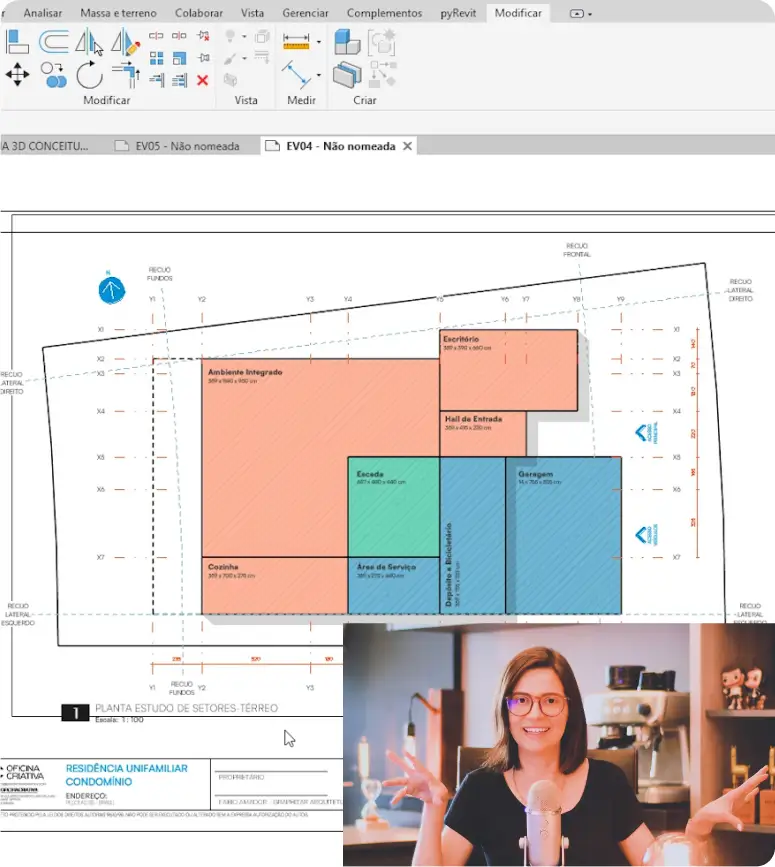
Task: Switch to the Colaborar ribbon tab
Action: pos(198,13)
